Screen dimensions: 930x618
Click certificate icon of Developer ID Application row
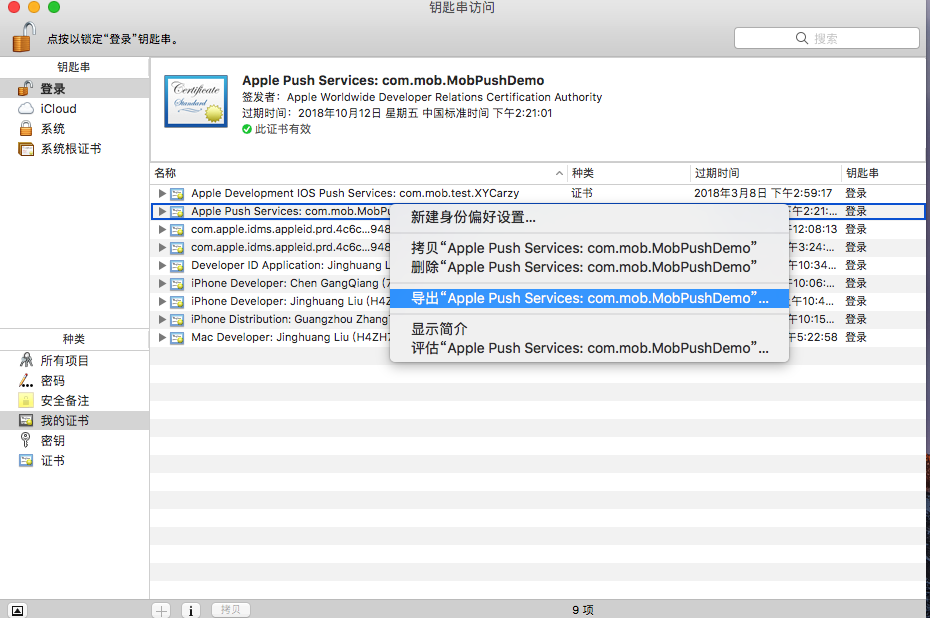click(177, 265)
